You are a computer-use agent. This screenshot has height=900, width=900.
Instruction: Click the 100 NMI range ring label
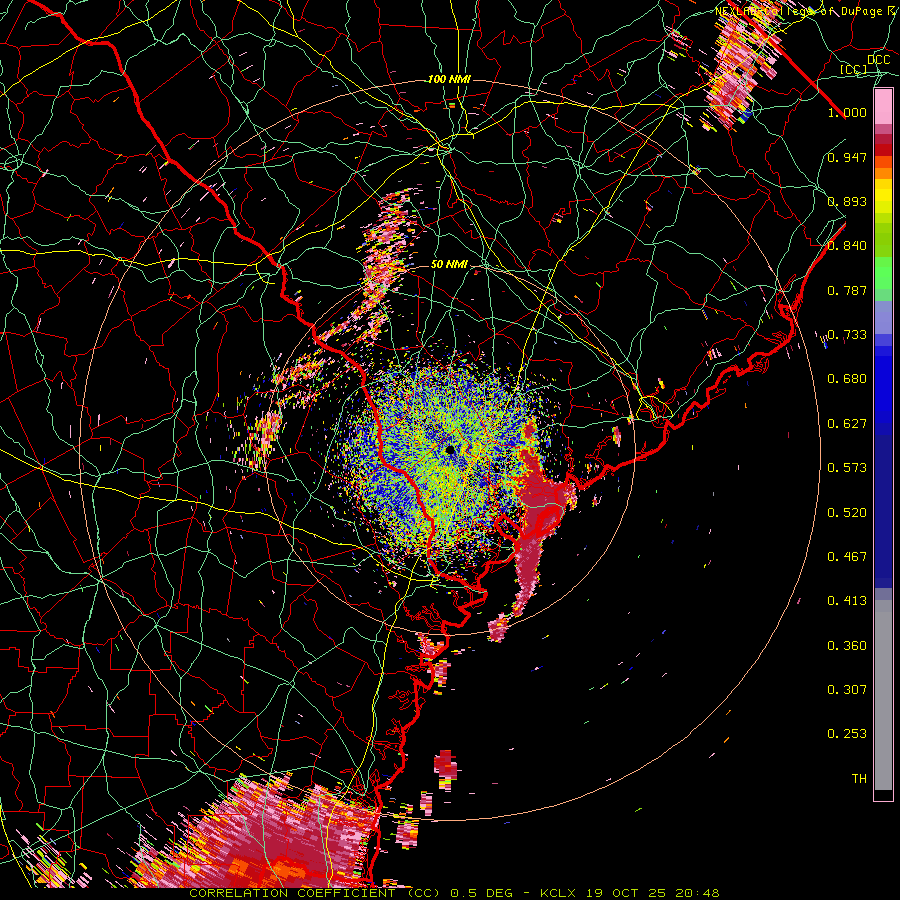coord(449,79)
